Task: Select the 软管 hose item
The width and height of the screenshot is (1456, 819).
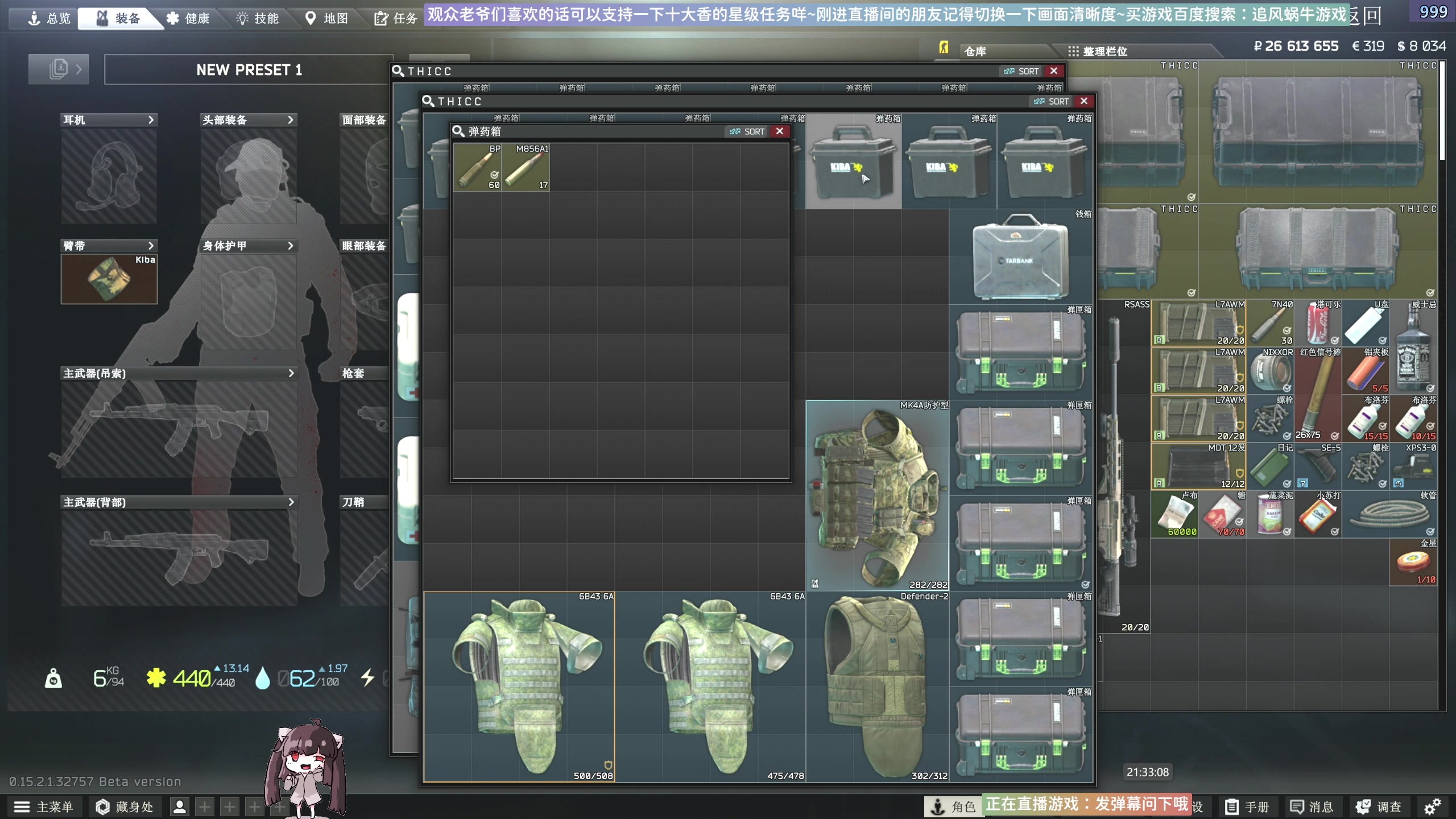Action: coord(1390,514)
